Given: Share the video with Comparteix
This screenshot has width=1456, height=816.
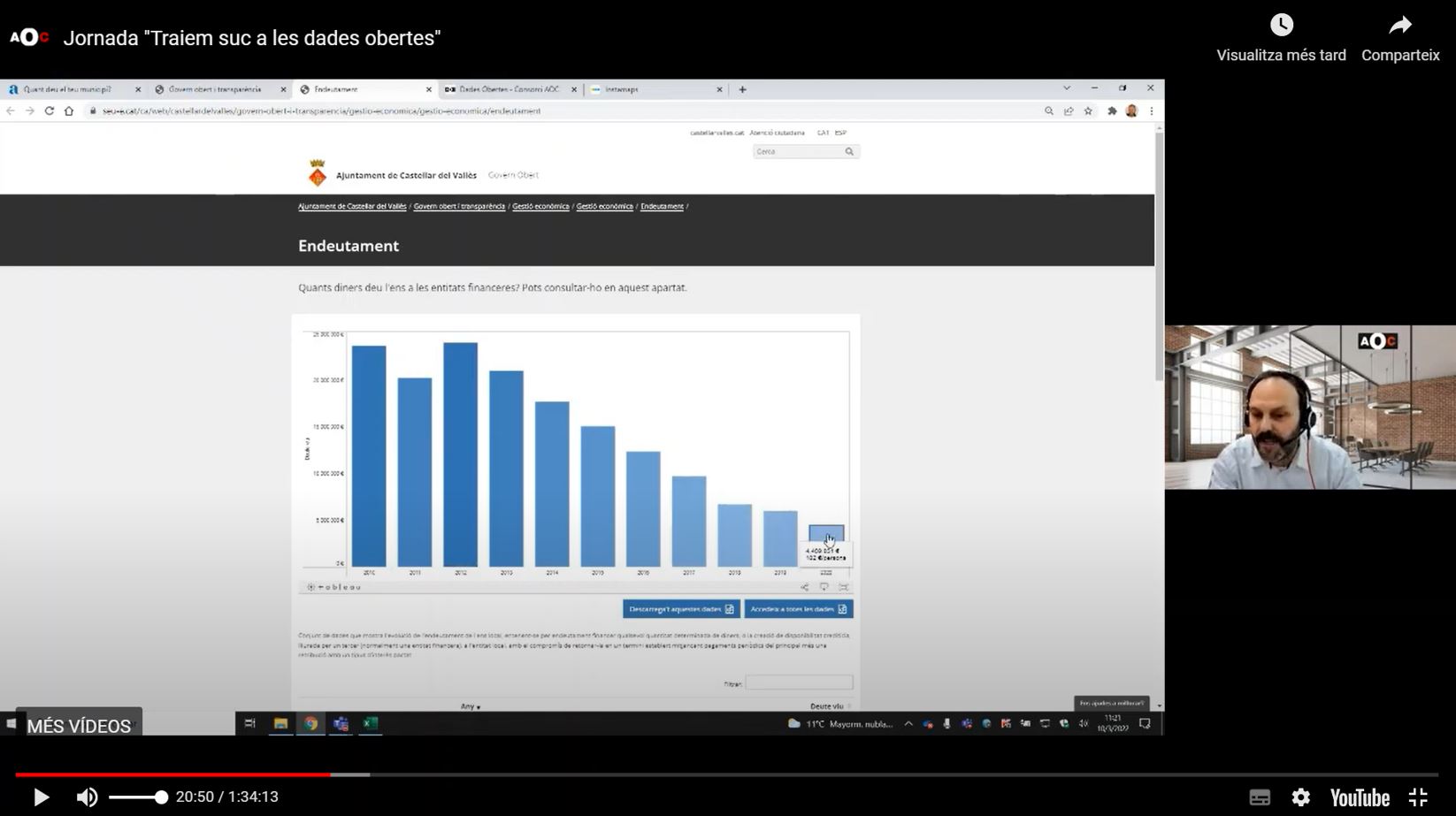Looking at the screenshot, I should (1399, 37).
